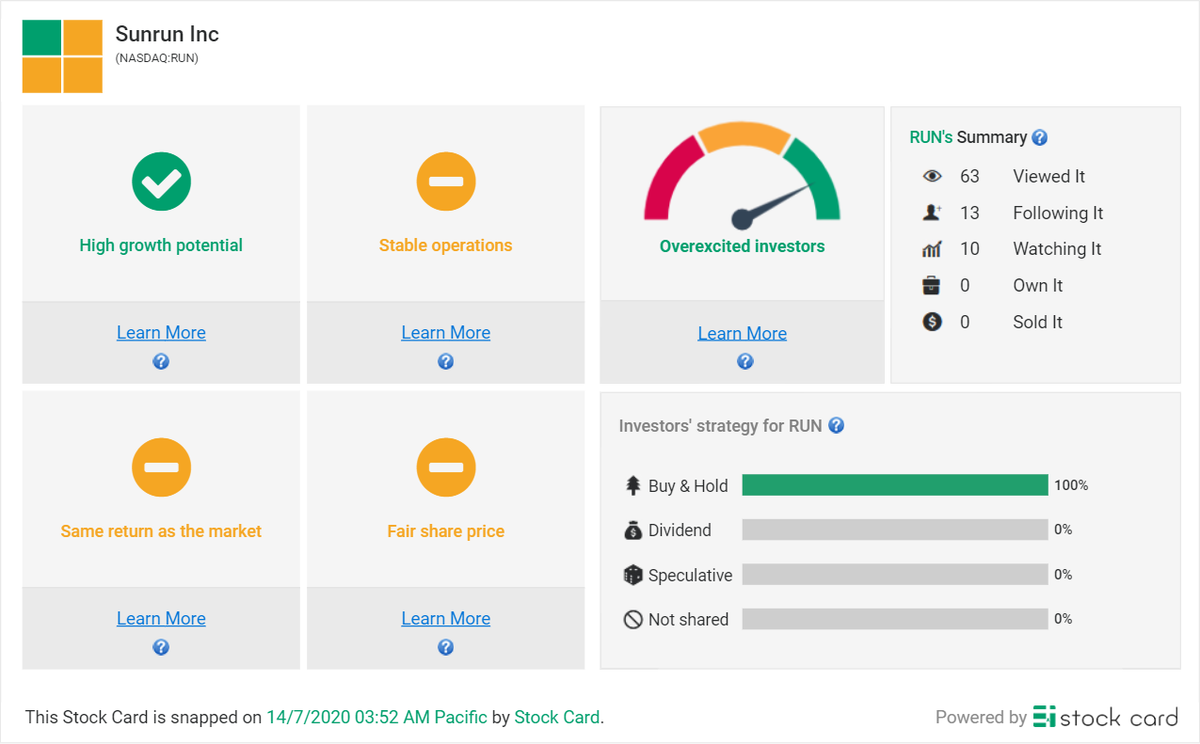1200x744 pixels.
Task: Click the Viewed It count 63
Action: tap(970, 176)
